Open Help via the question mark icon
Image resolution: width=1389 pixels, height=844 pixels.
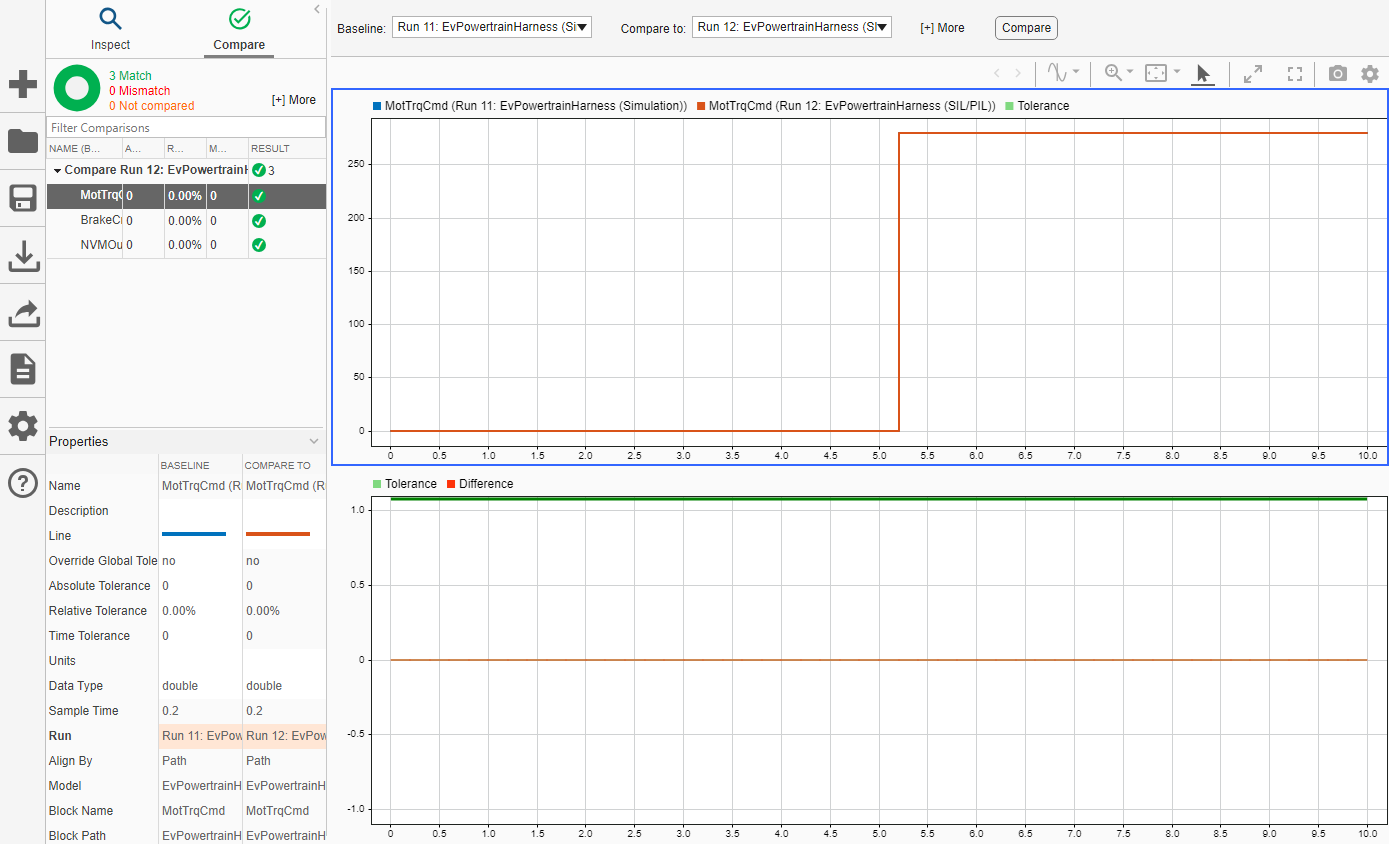[22, 483]
